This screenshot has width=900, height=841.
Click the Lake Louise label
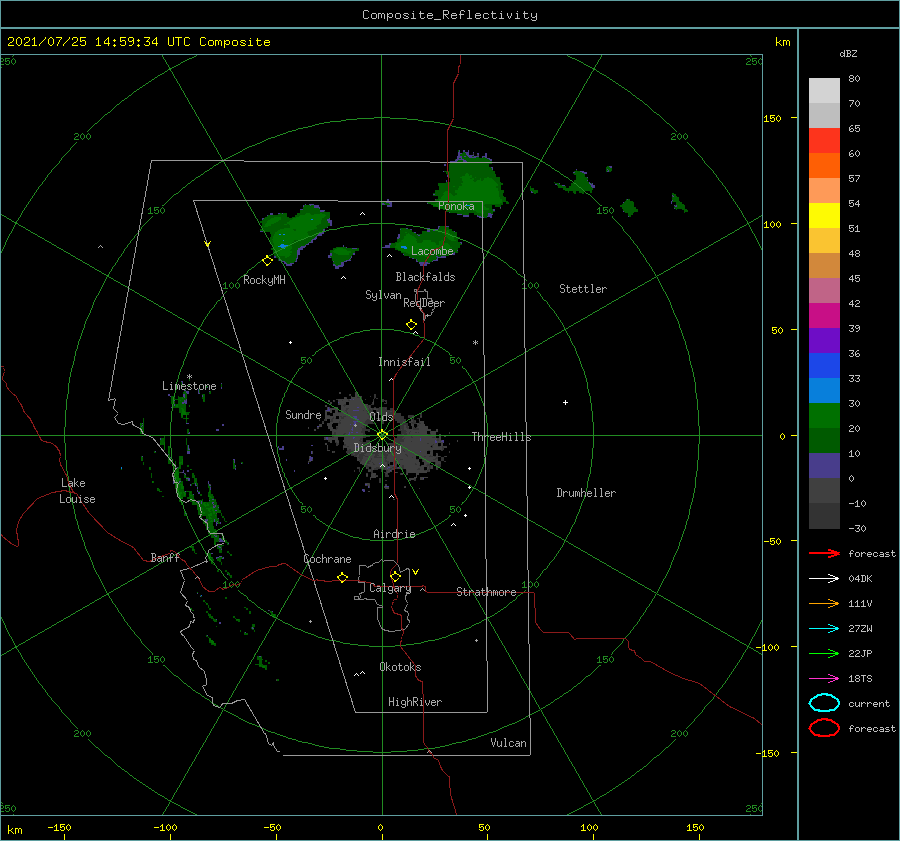tap(77, 491)
